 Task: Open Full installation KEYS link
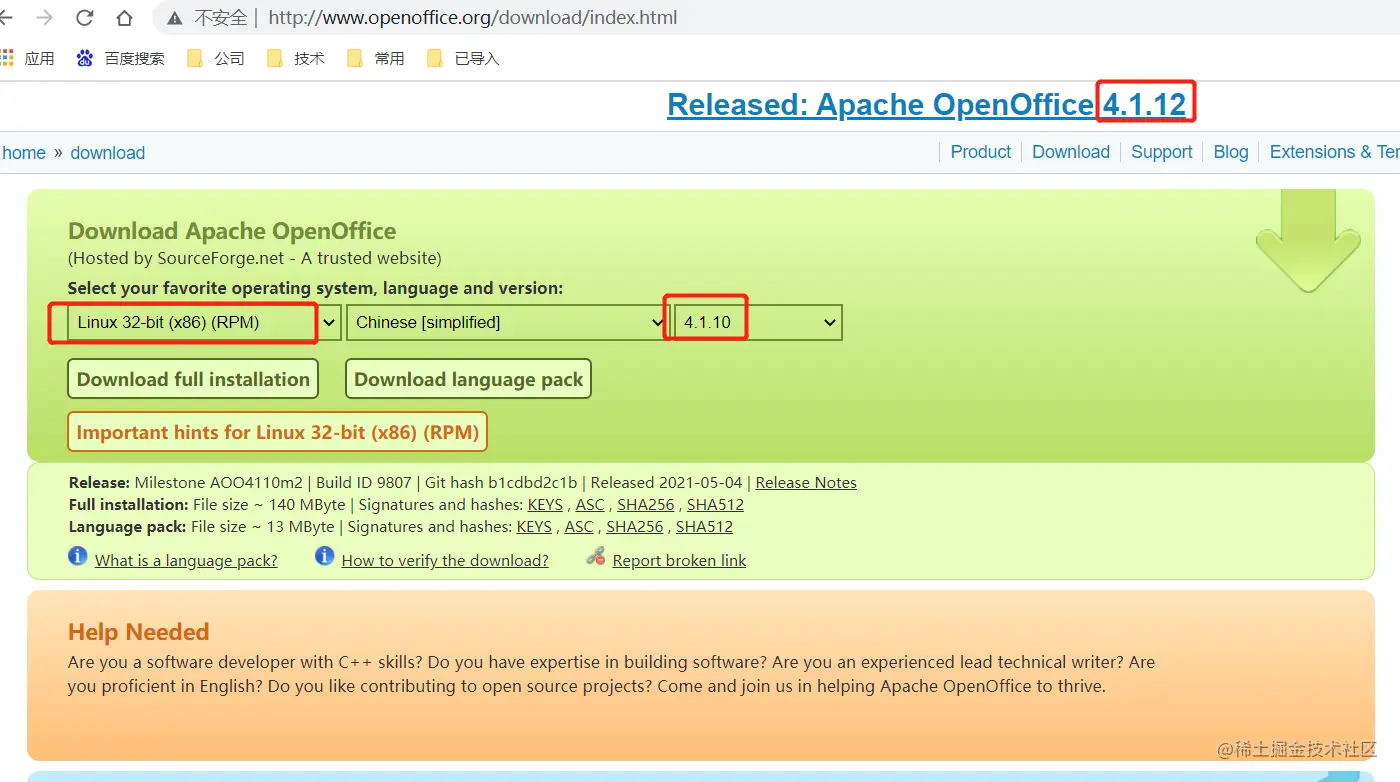coord(545,505)
